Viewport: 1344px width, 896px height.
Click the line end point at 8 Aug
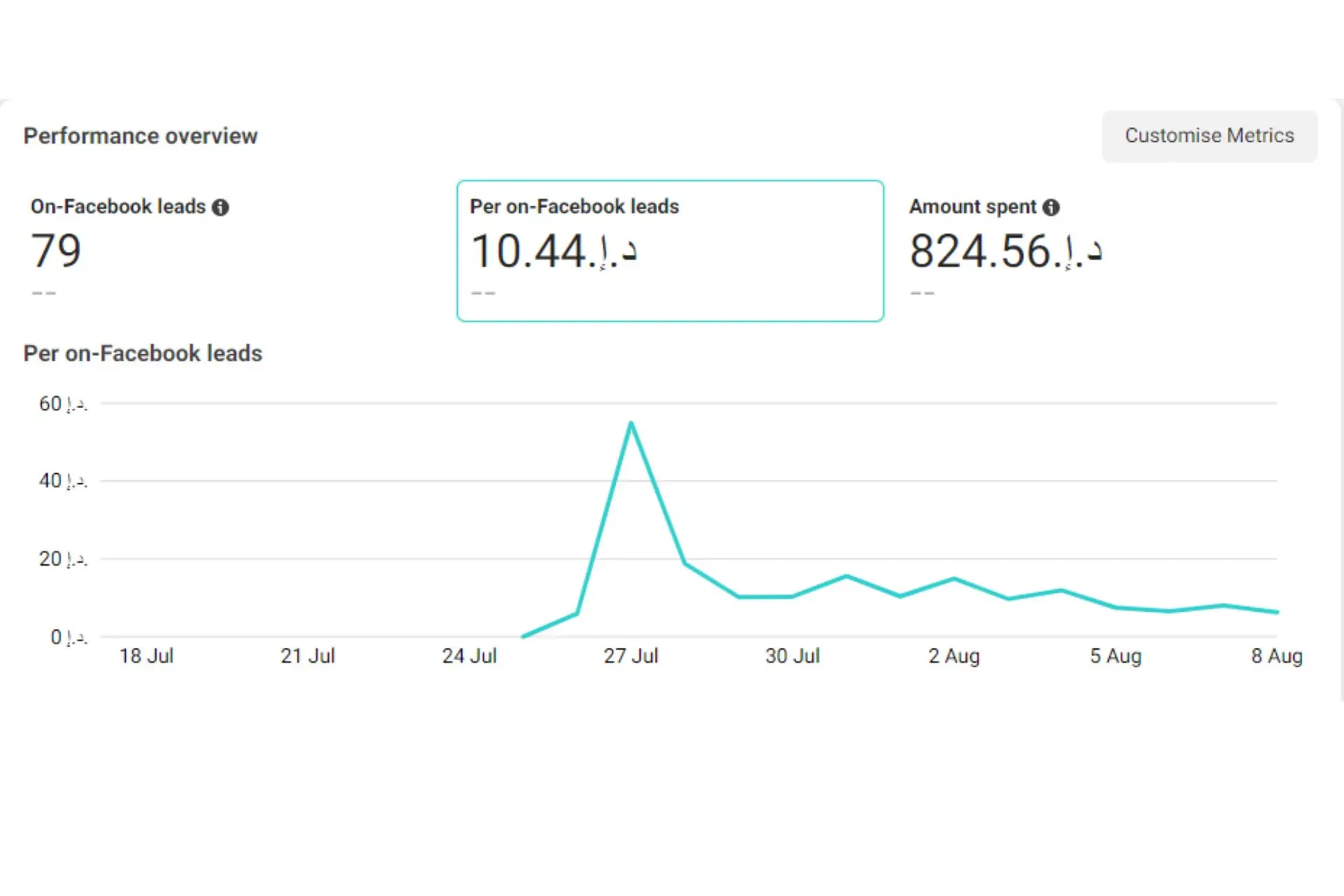tap(1277, 612)
